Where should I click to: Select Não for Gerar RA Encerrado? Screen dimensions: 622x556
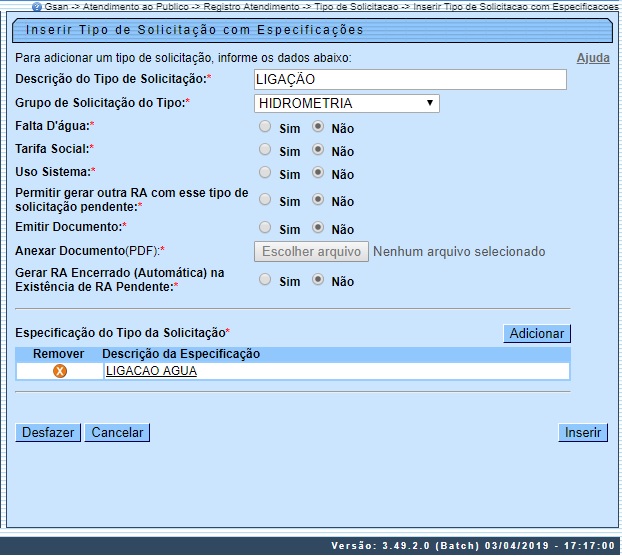coord(318,280)
